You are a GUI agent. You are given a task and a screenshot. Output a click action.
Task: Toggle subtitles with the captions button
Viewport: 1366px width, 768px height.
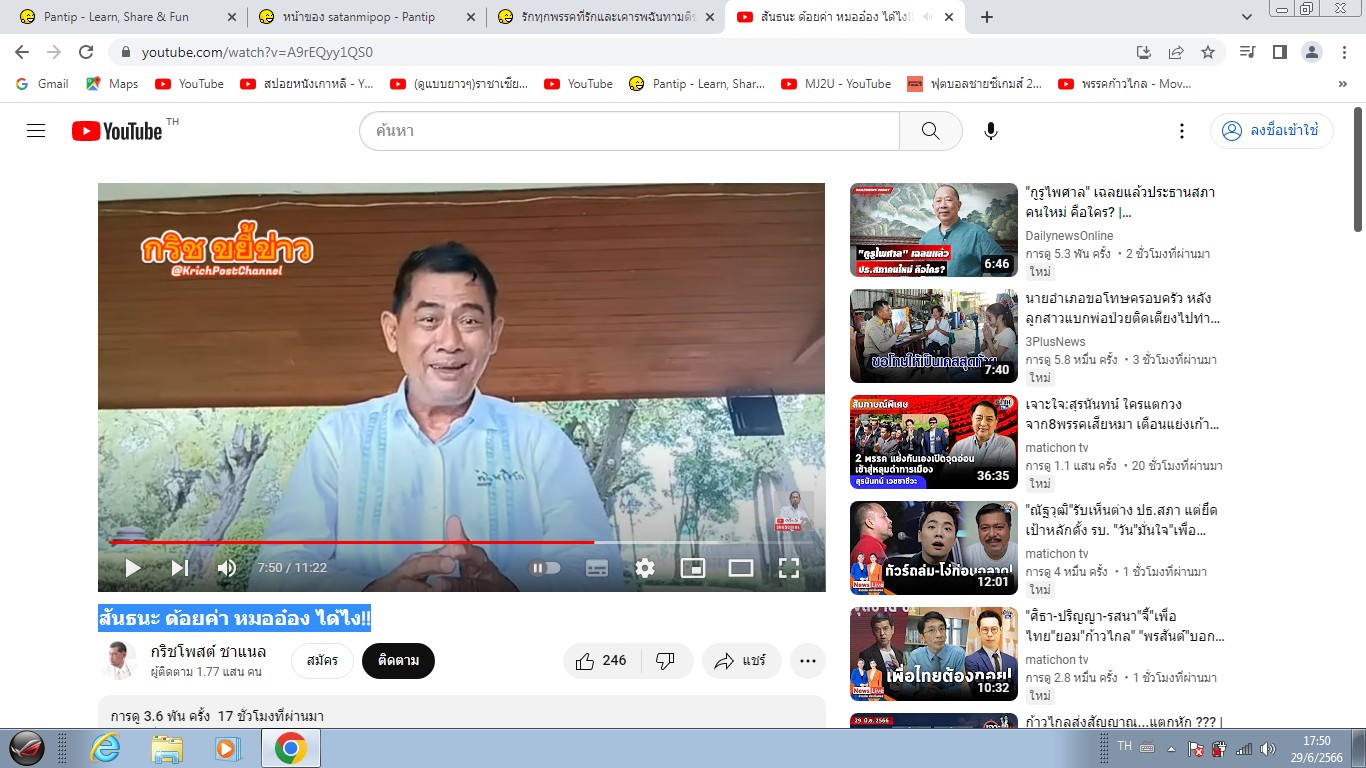click(597, 568)
